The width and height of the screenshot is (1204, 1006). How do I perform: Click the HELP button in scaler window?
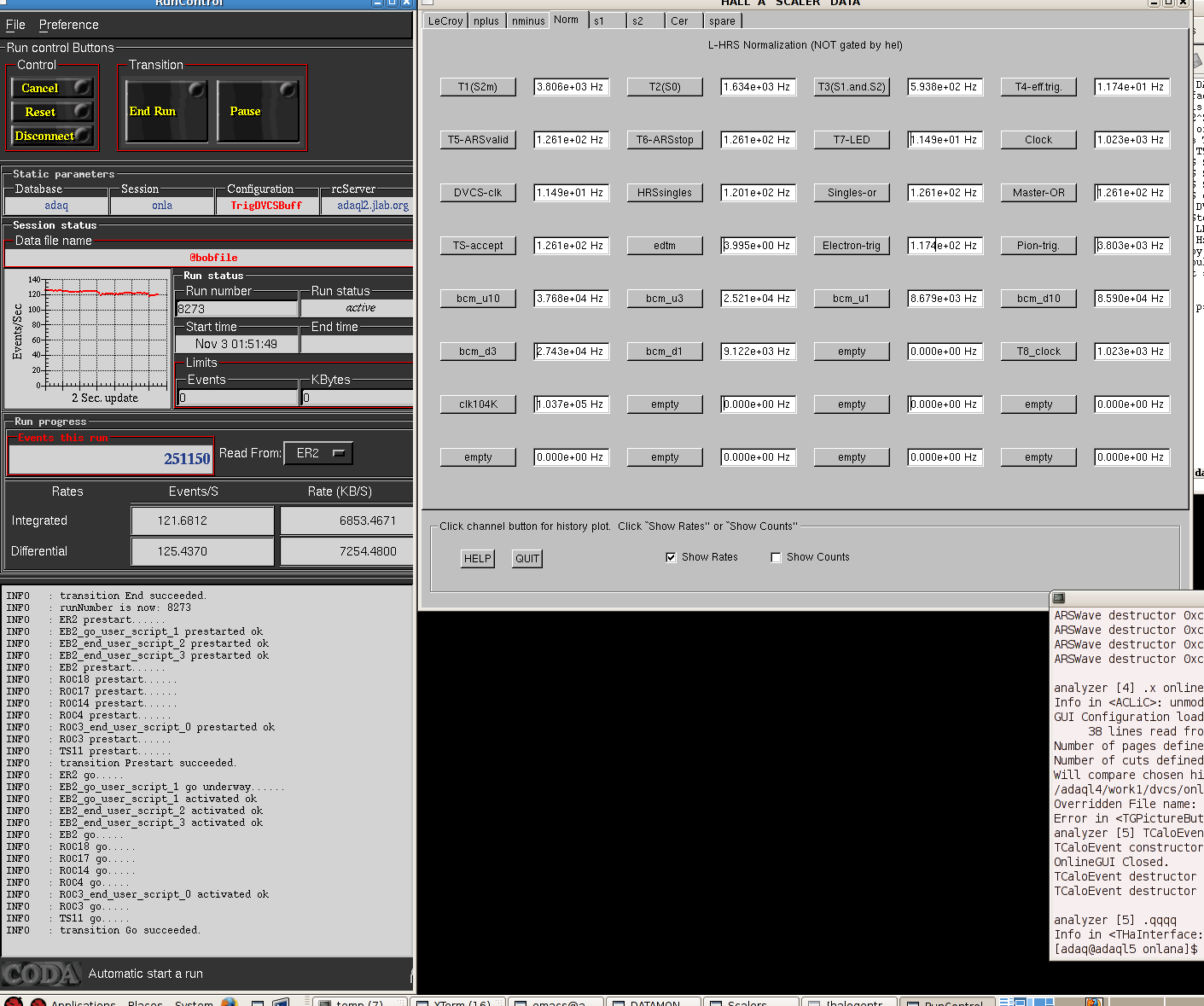click(477, 559)
